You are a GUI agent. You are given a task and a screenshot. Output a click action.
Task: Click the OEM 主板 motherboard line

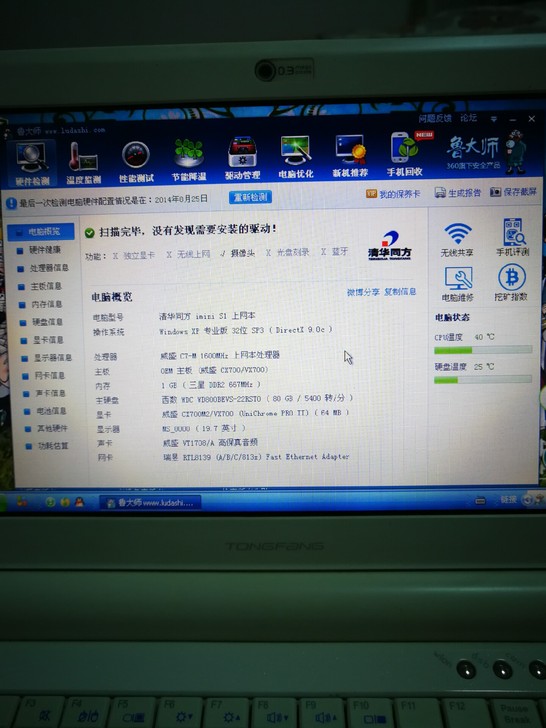[214, 370]
